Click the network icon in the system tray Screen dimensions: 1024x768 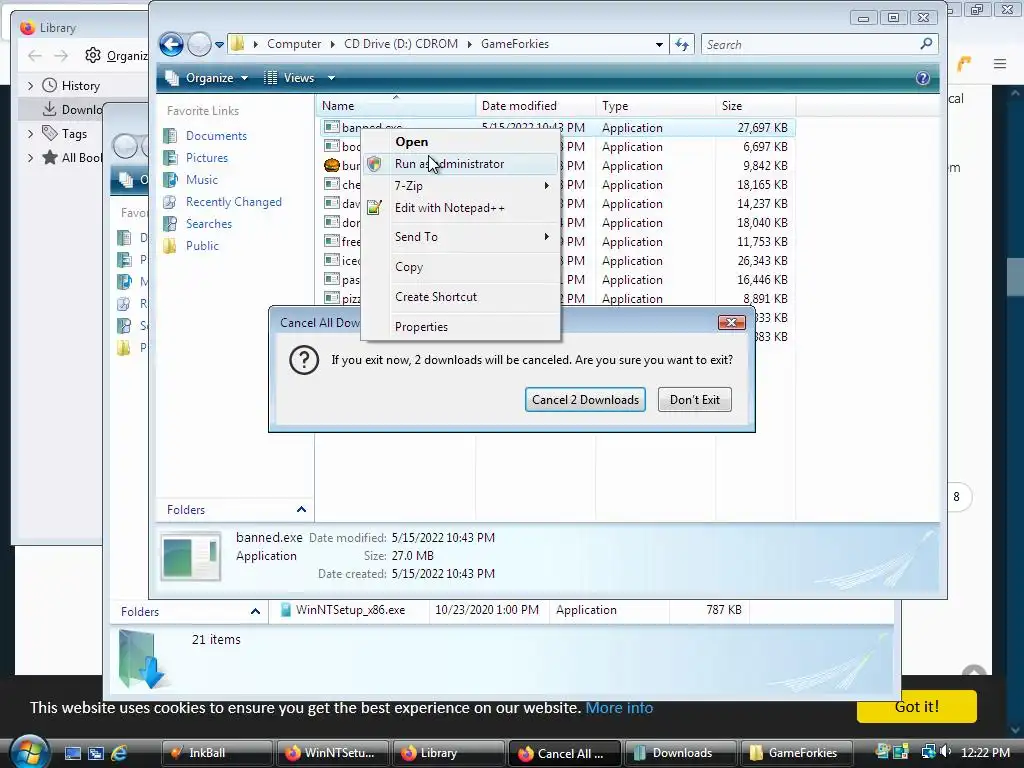(928, 752)
